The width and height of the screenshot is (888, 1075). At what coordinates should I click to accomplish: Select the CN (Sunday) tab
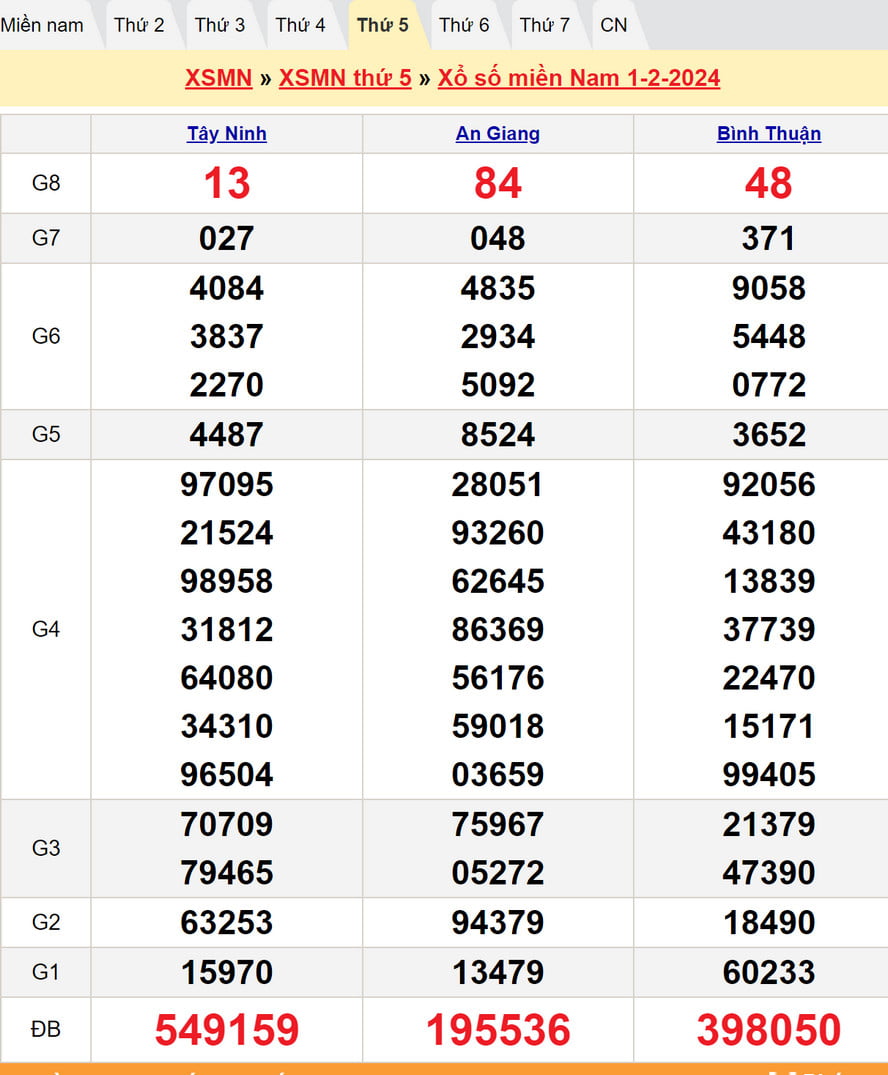click(614, 25)
